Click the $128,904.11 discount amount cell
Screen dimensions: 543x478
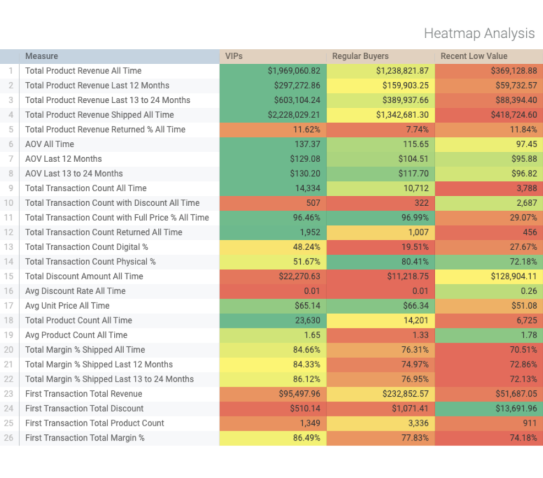click(489, 276)
